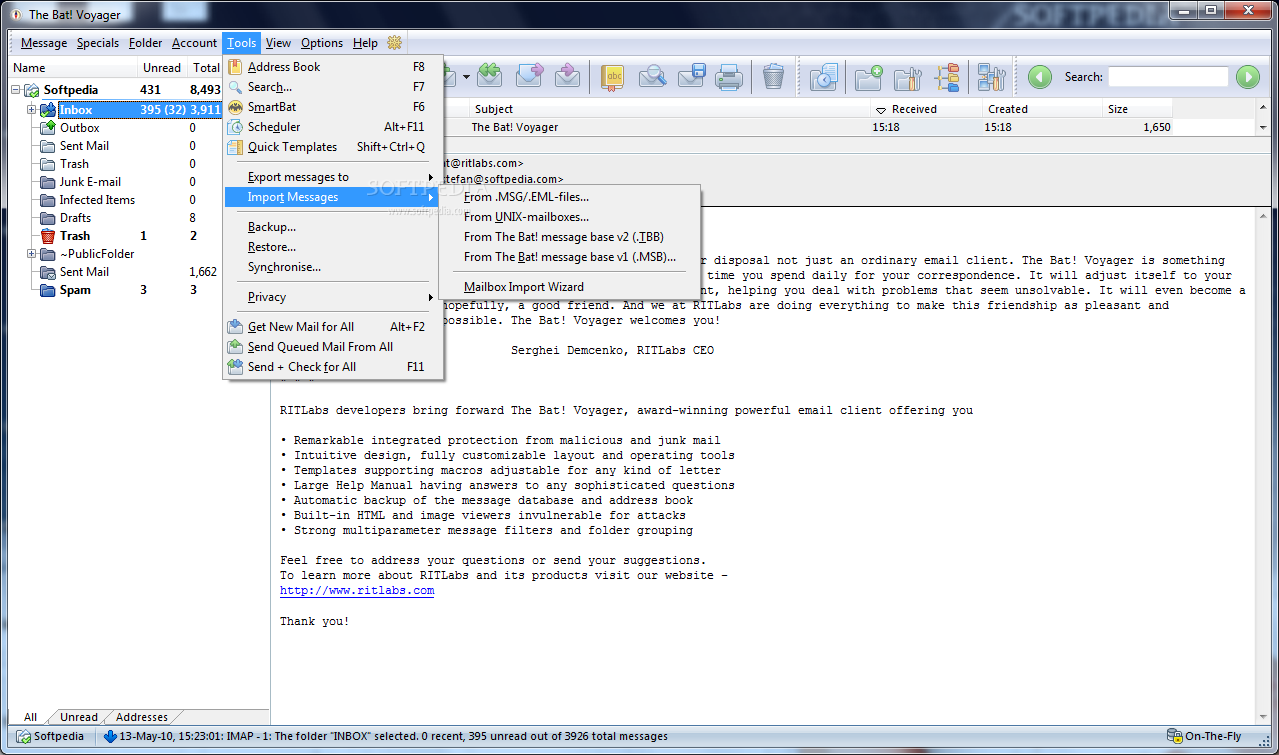Click the Redirect message toolbar icon

point(567,76)
